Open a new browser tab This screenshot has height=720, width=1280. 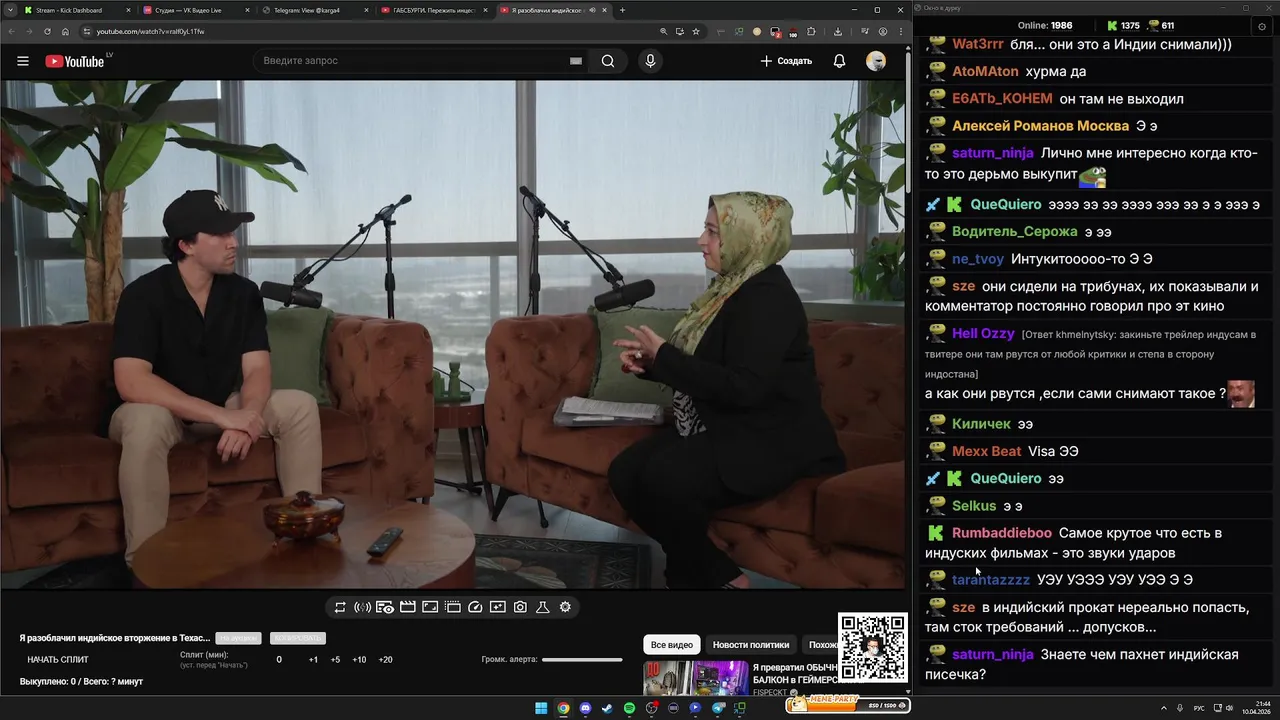pyautogui.click(x=622, y=10)
